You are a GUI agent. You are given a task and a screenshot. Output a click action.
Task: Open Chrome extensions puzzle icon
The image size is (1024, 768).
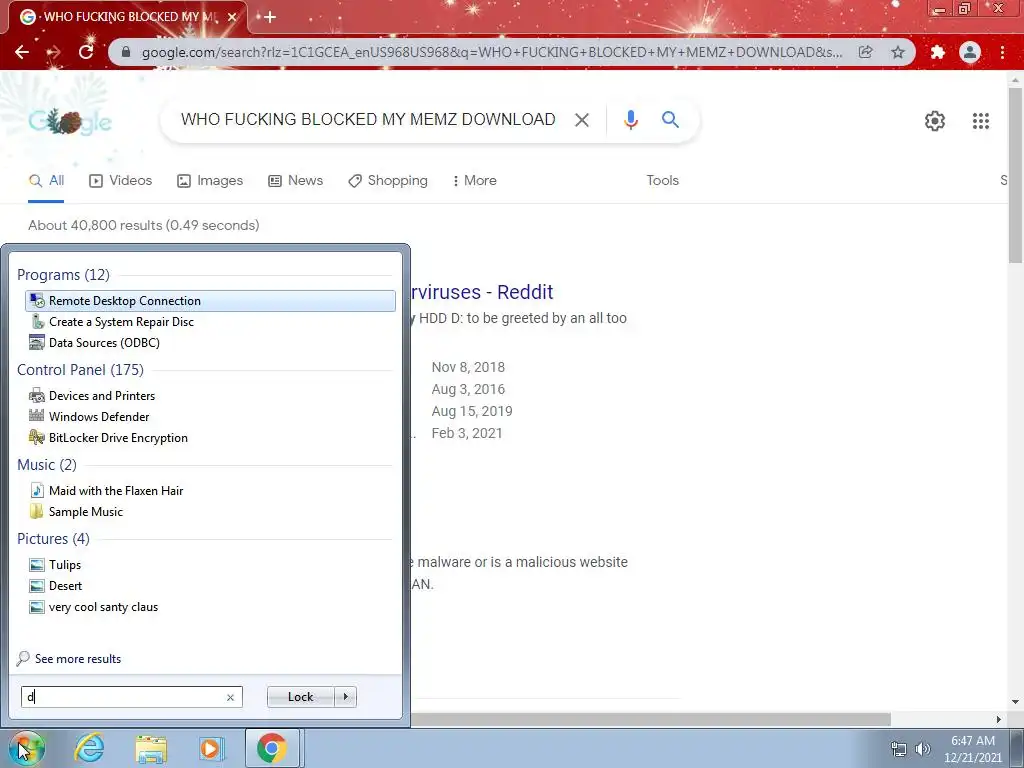(x=937, y=52)
